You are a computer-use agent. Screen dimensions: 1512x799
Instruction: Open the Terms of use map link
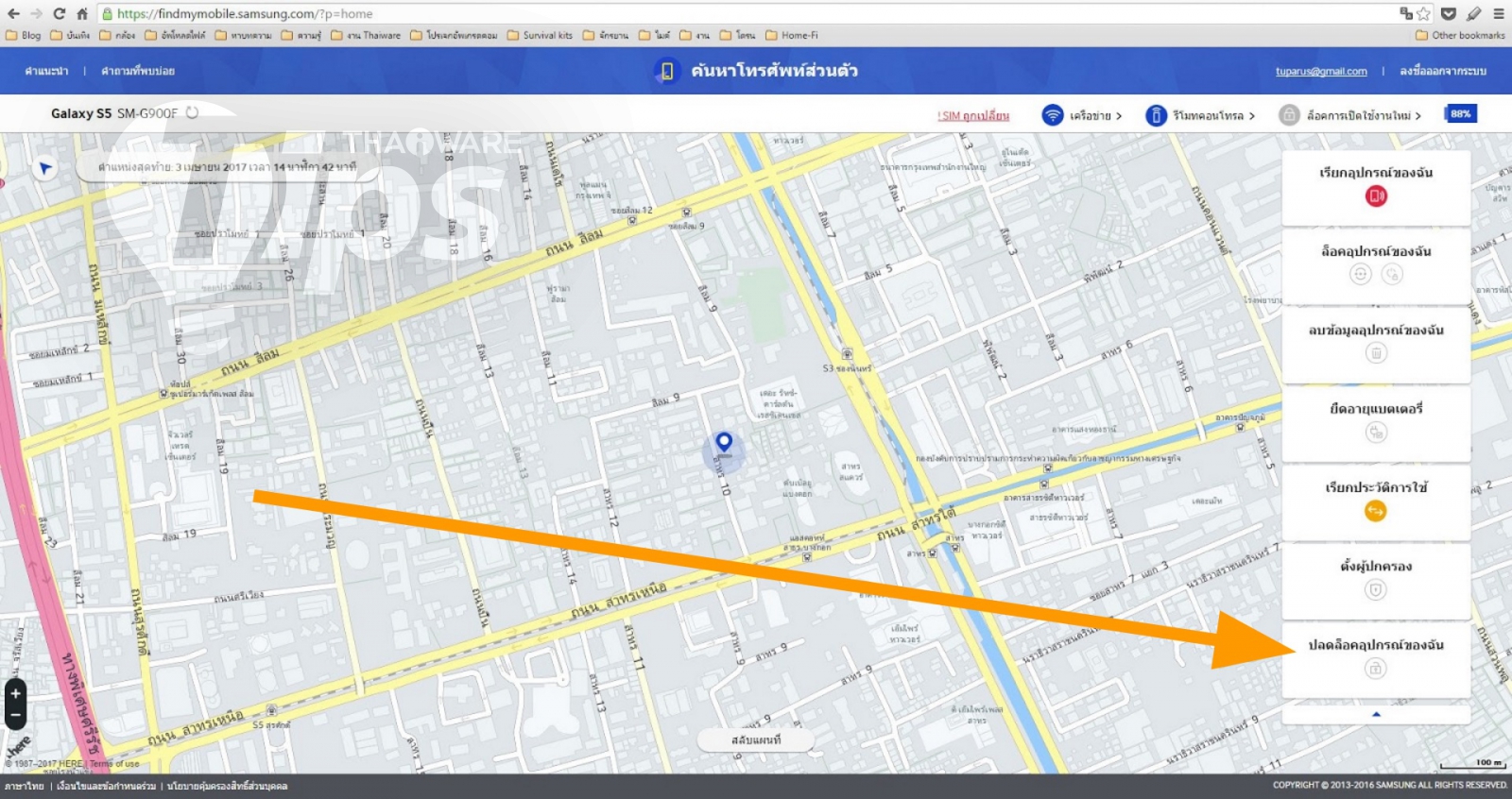[x=114, y=764]
